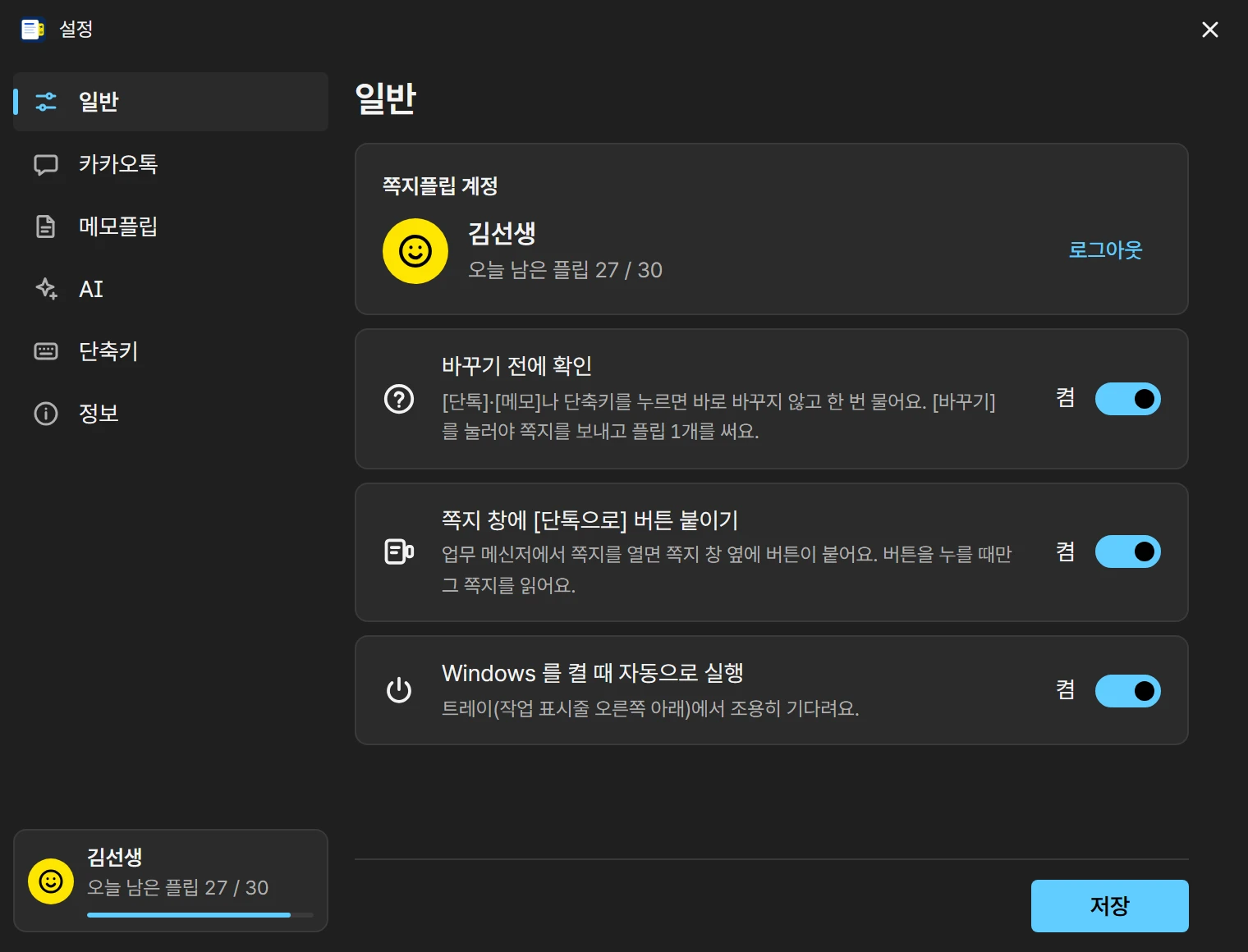
Task: Click the 일반 sliders icon in sidebar
Action: pos(46,102)
